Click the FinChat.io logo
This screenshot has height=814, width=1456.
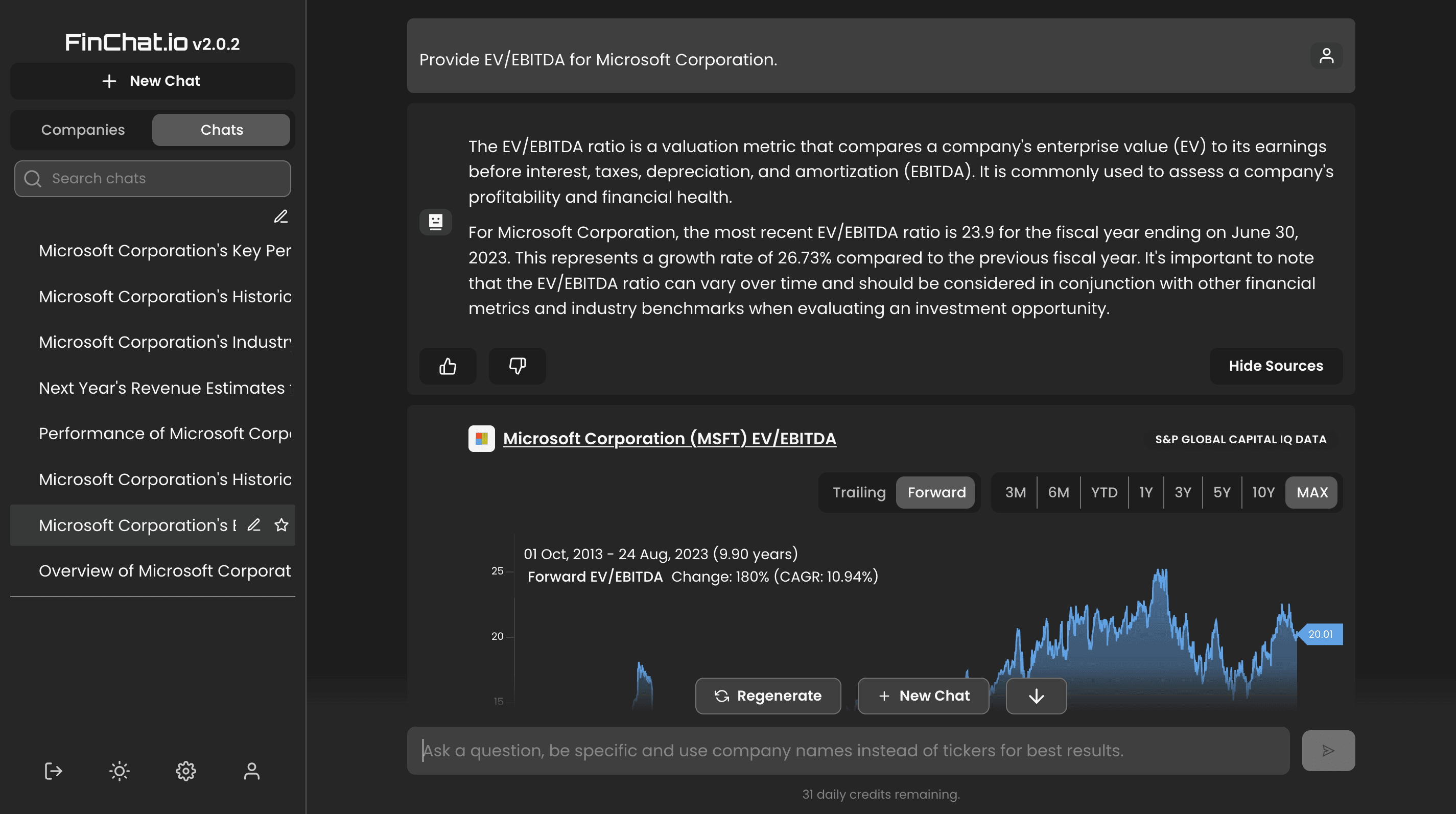(x=126, y=42)
